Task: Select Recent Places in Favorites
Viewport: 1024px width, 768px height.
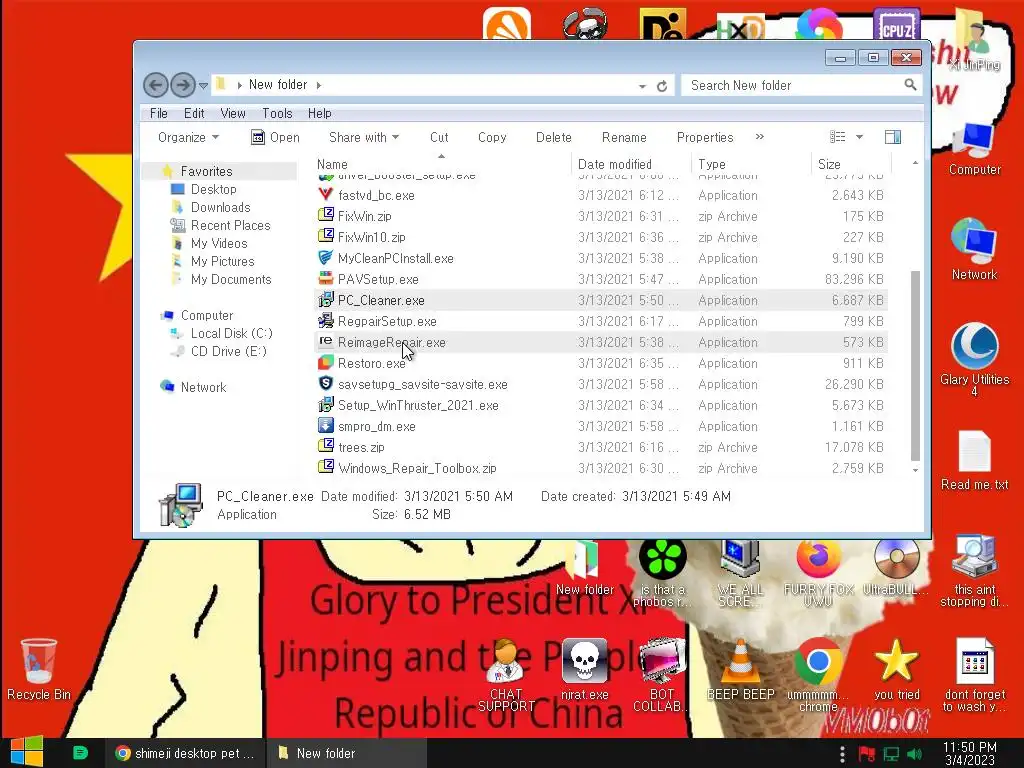Action: (230, 225)
